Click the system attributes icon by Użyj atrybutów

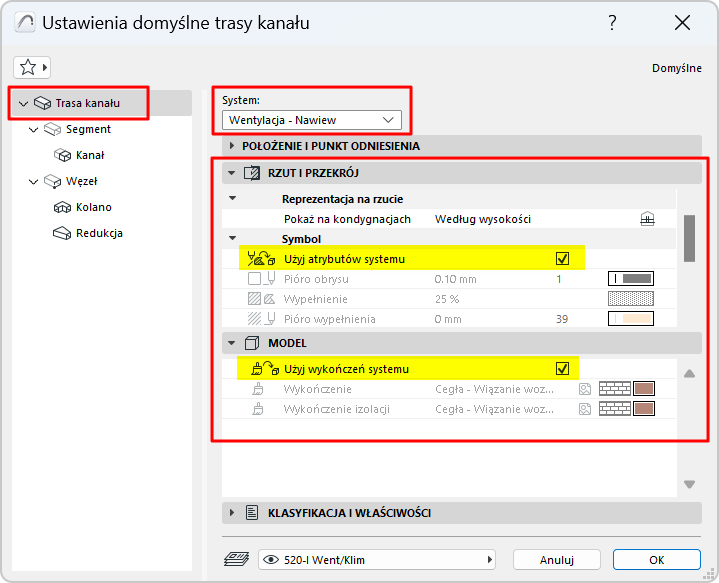[261, 259]
